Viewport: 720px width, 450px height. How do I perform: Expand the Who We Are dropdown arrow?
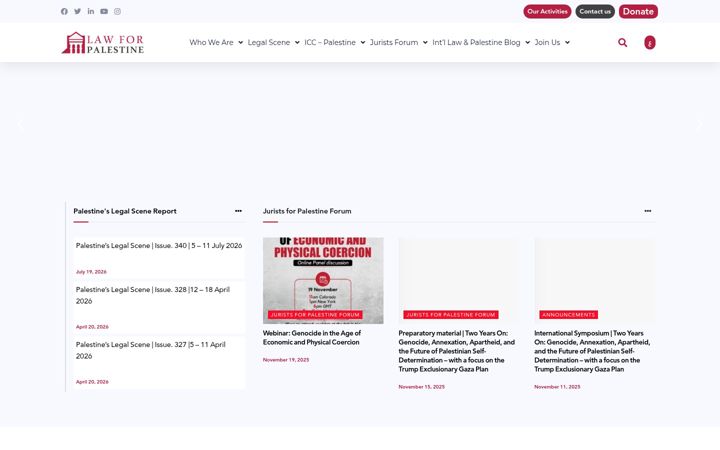240,42
